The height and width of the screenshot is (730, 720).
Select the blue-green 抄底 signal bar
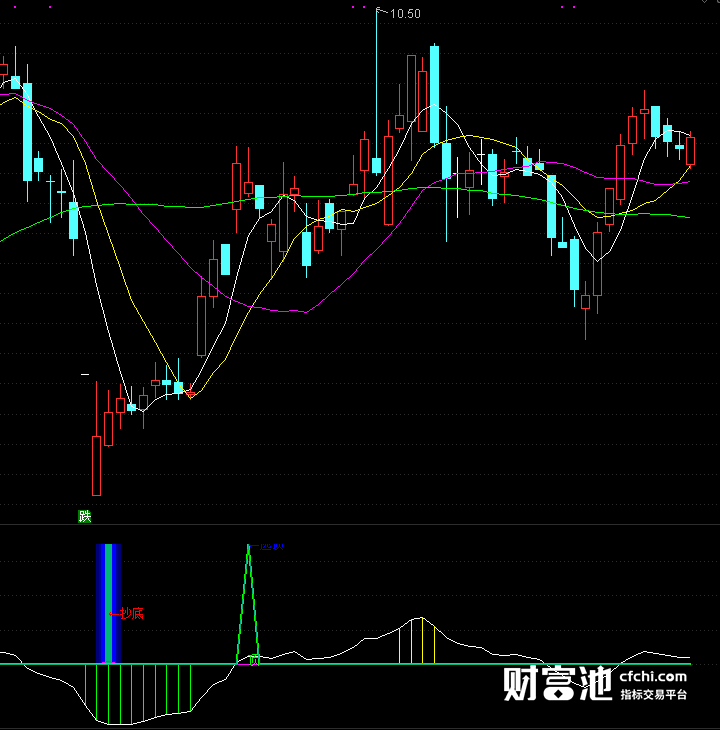click(x=108, y=603)
